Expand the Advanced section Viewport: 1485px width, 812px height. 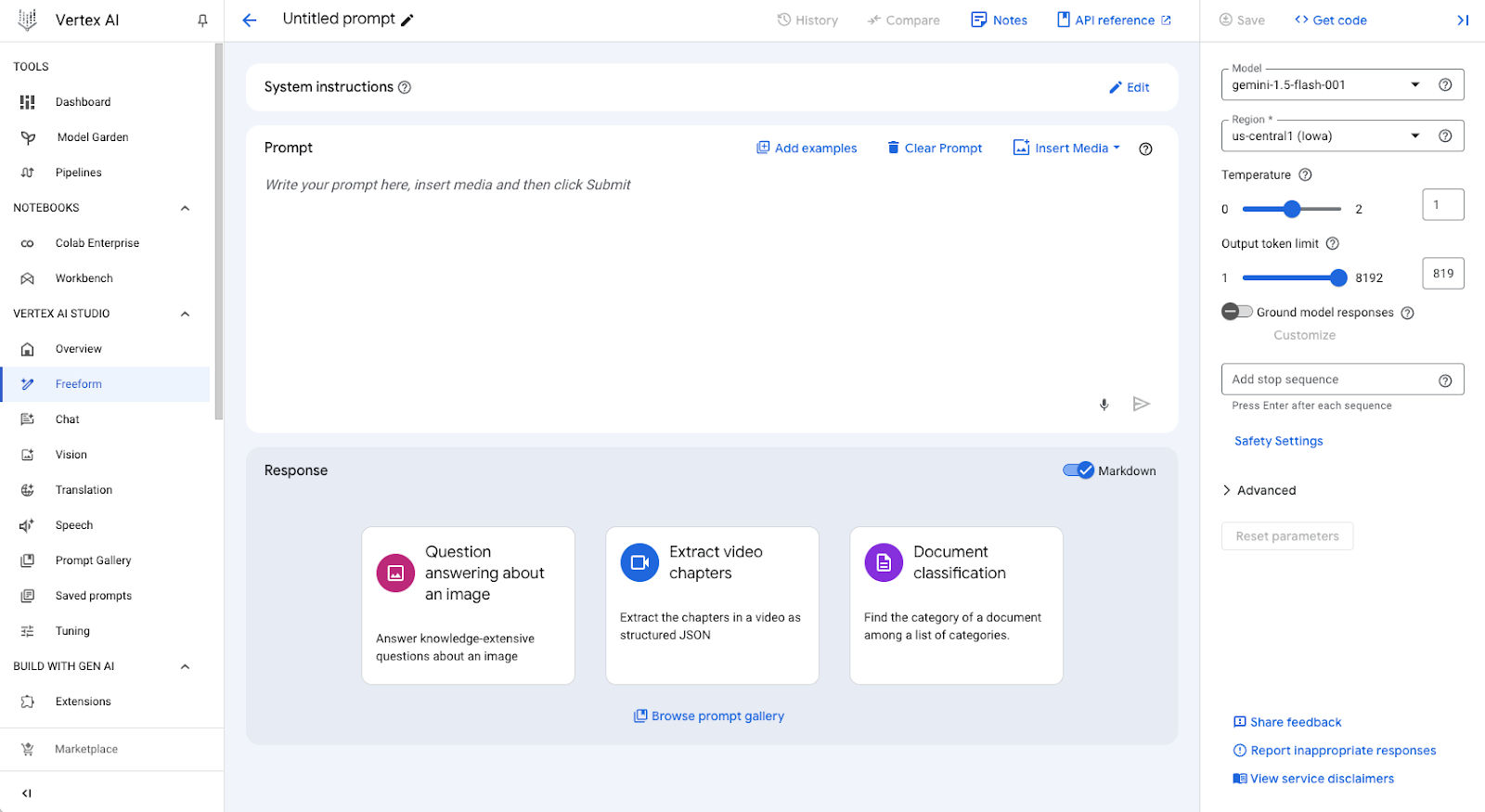tap(1259, 490)
